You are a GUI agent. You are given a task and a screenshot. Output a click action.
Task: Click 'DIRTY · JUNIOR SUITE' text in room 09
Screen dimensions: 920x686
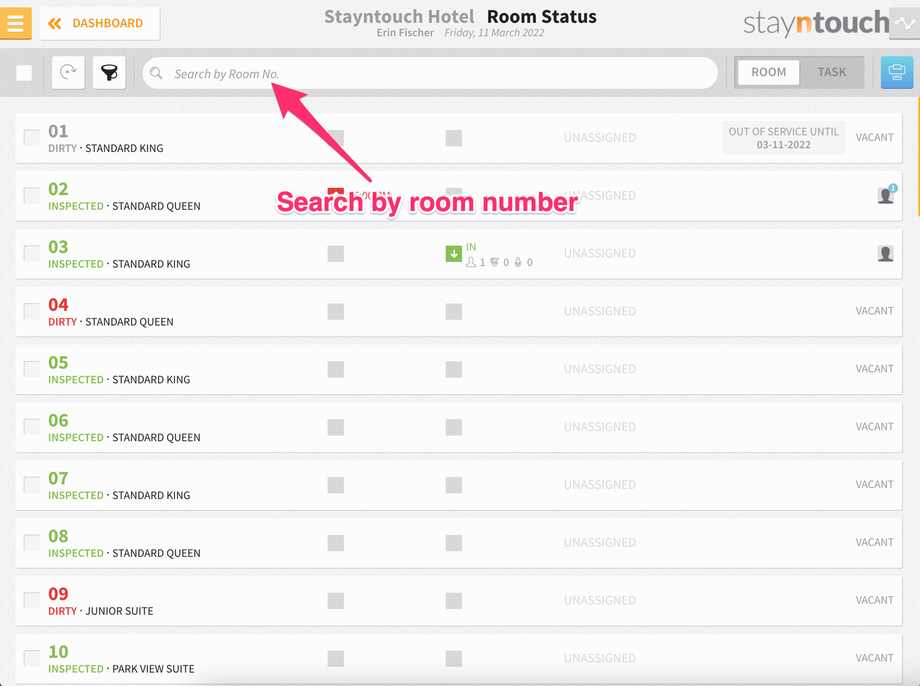pos(100,611)
